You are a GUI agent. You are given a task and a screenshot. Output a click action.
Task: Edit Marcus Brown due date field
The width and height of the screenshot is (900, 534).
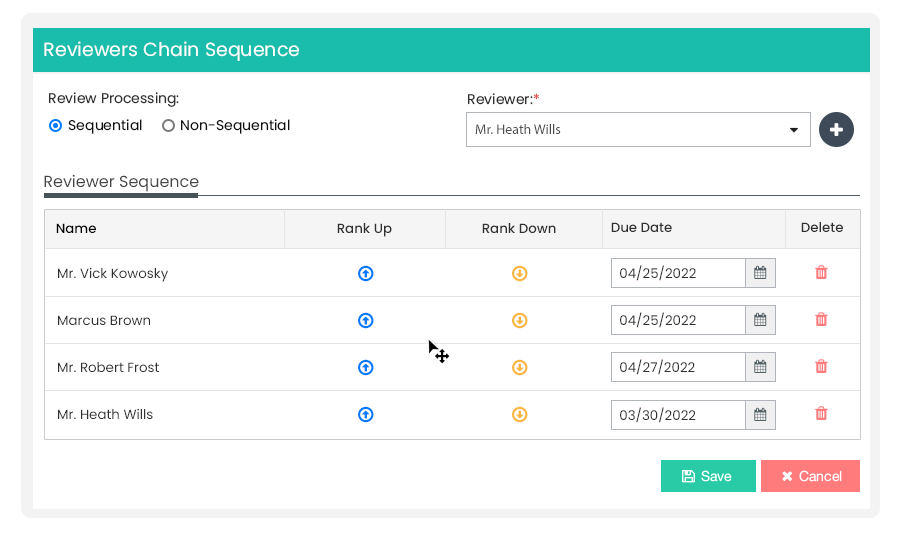pos(678,320)
